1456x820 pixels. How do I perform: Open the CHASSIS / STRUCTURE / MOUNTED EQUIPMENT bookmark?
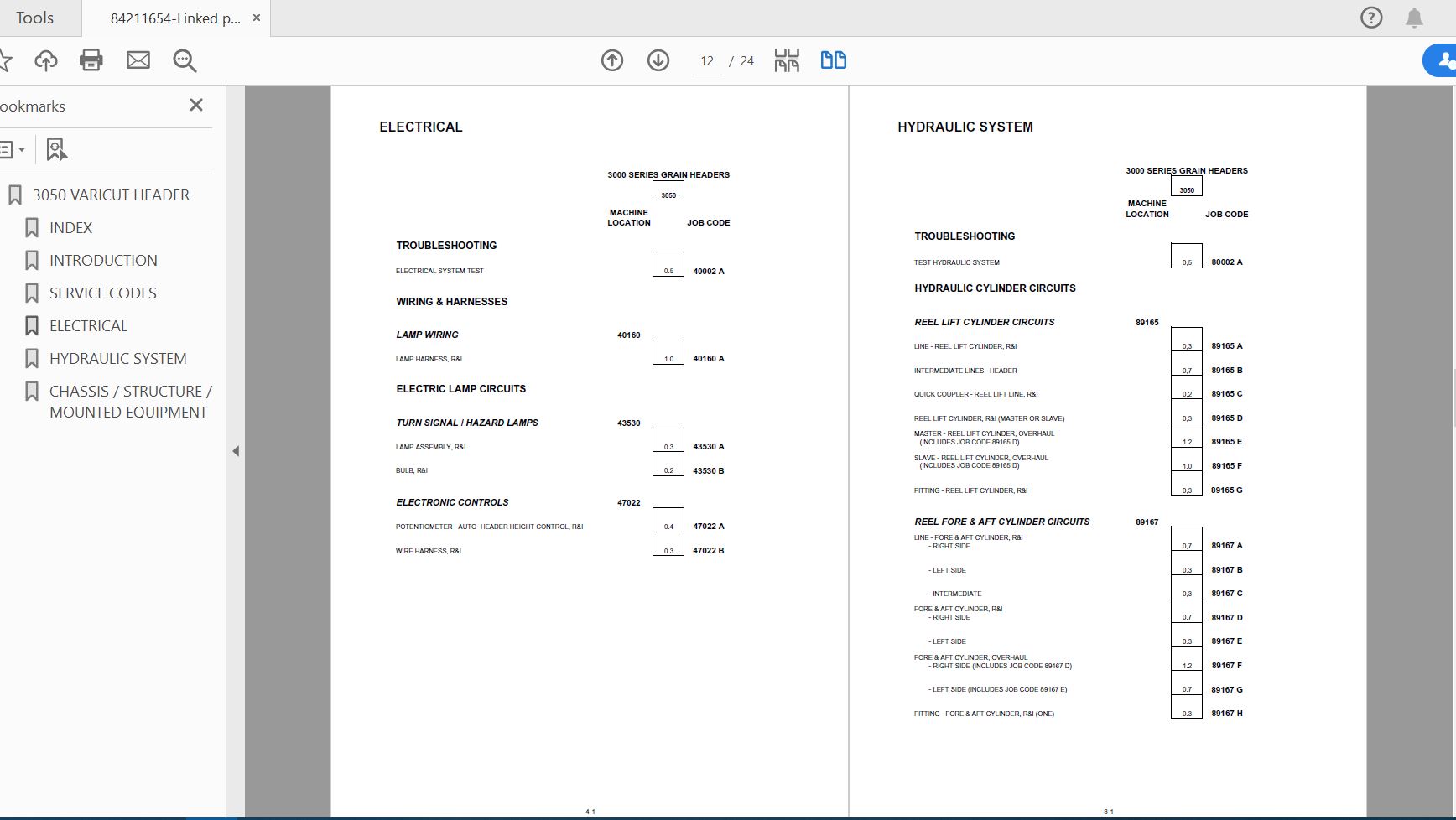point(130,402)
